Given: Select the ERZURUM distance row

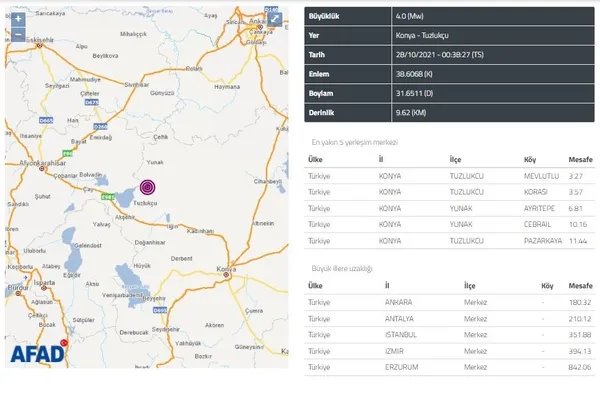Looking at the screenshot, I should coord(449,367).
